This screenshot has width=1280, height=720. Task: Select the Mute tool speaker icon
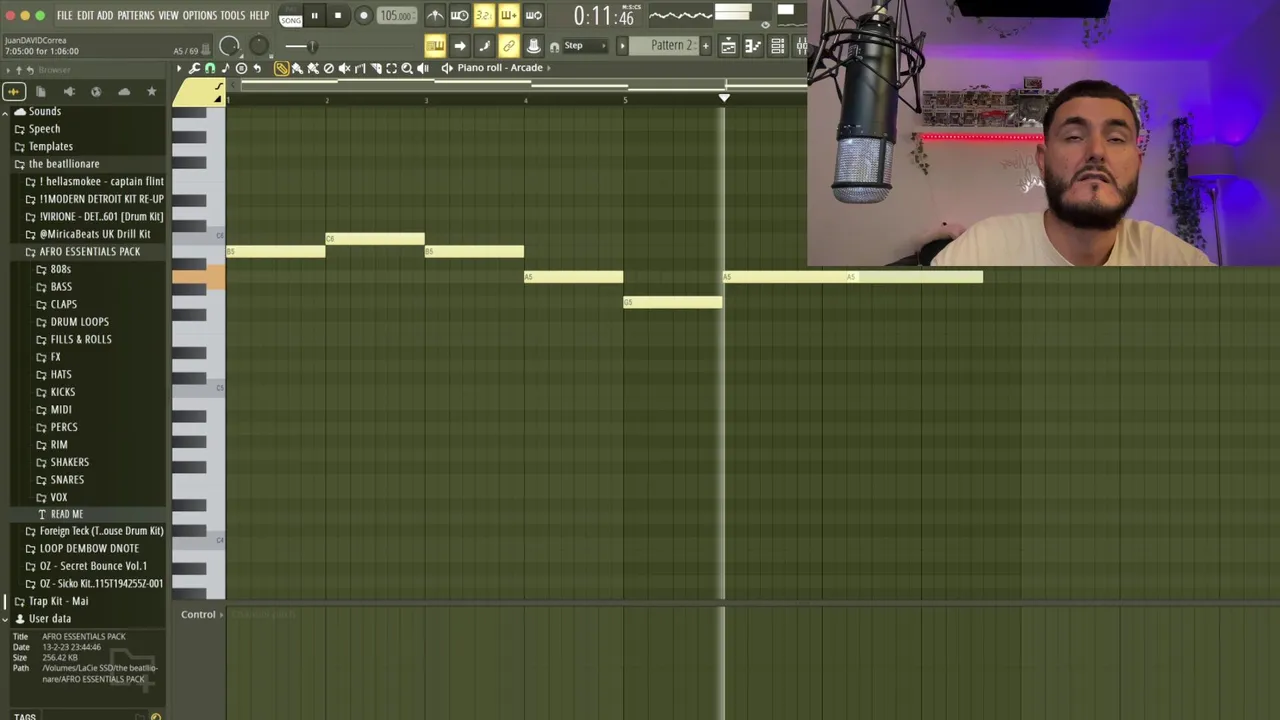click(x=345, y=68)
